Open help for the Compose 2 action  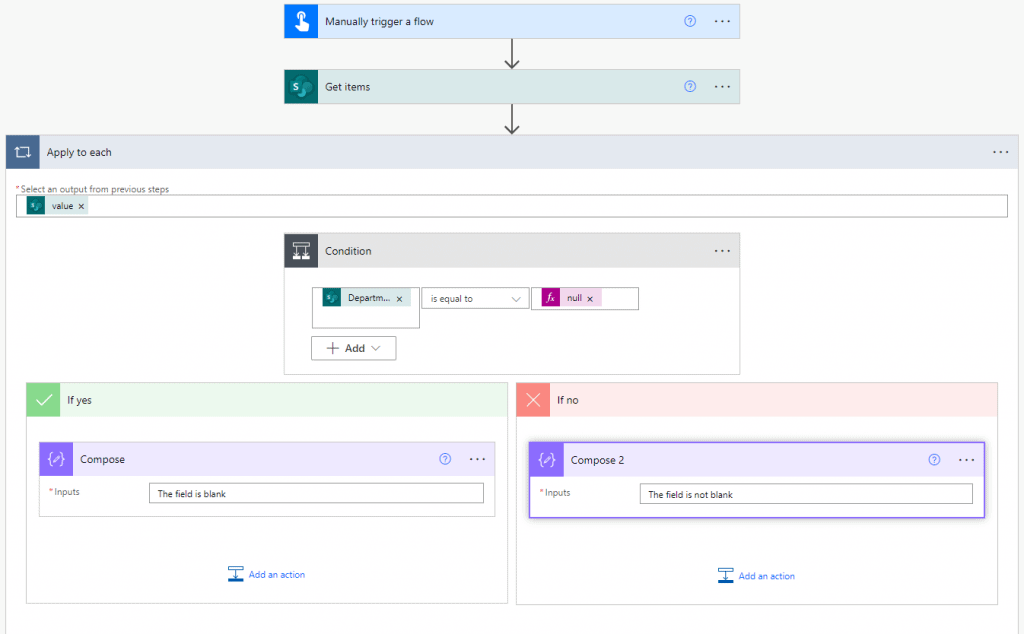[x=934, y=460]
